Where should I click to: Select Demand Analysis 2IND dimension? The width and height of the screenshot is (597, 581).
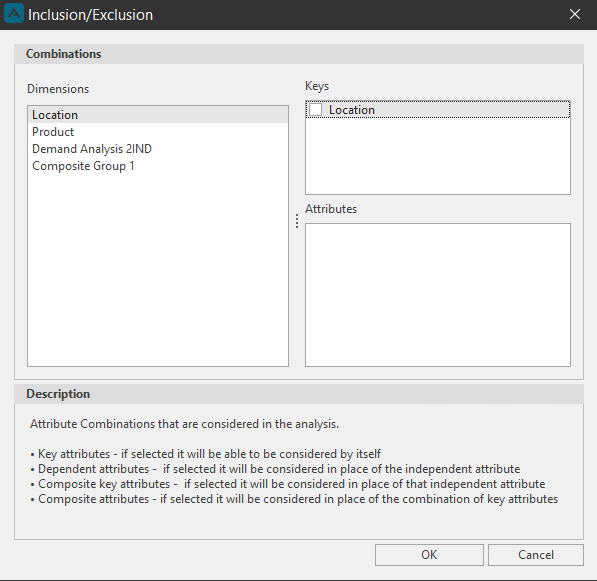[158, 149]
